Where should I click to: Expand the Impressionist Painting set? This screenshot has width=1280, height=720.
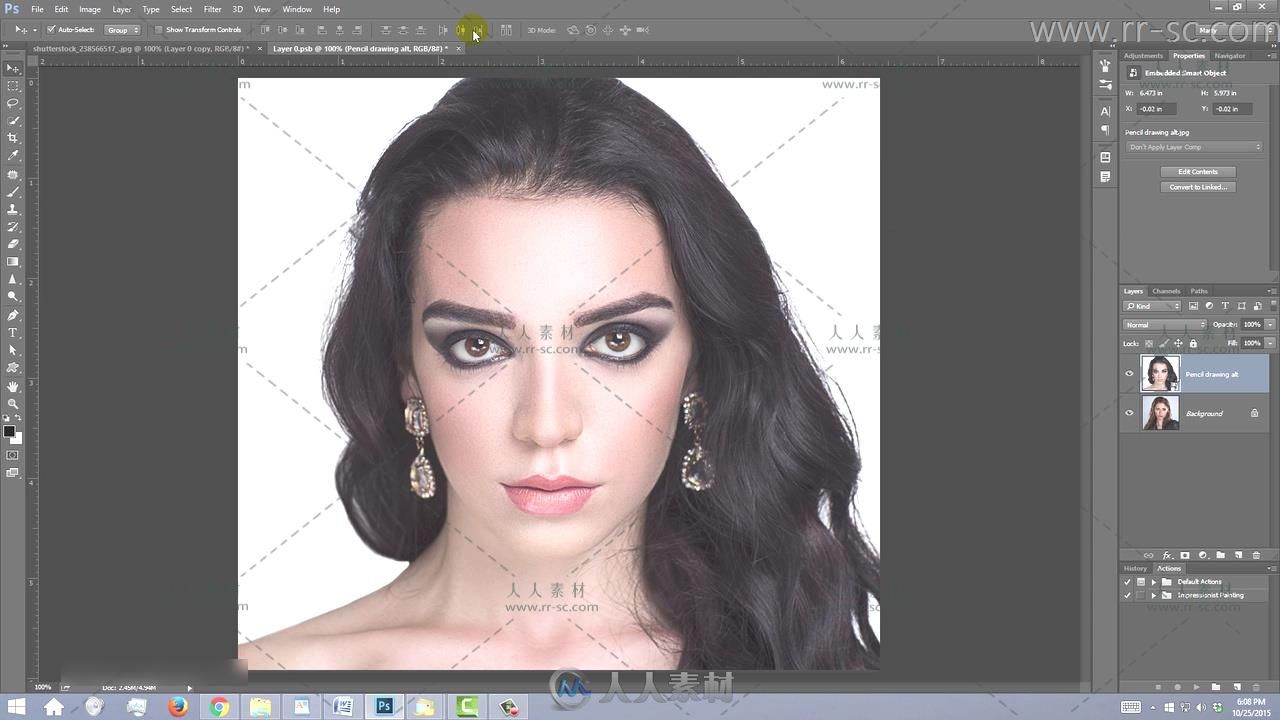coord(1153,595)
